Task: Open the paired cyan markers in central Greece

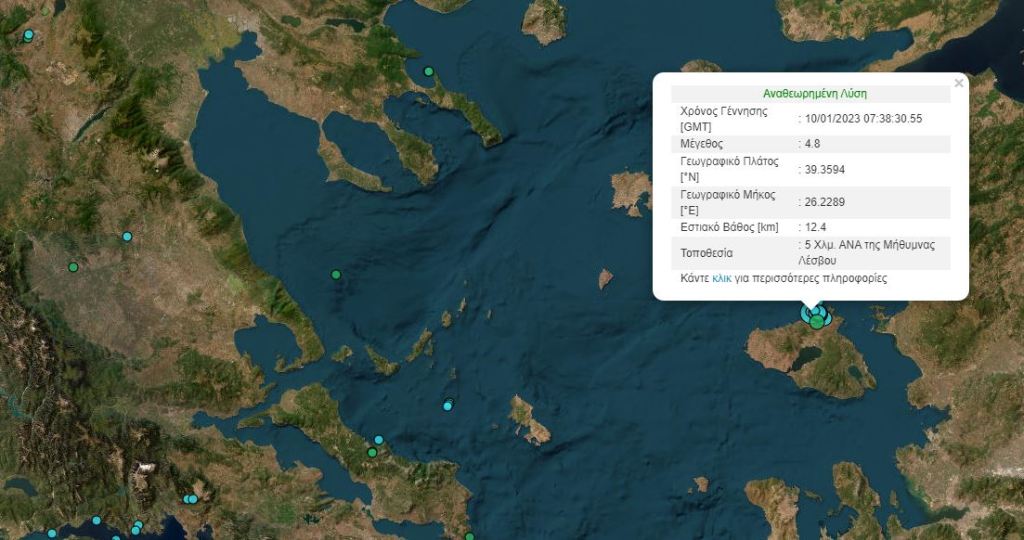Action: (190, 499)
